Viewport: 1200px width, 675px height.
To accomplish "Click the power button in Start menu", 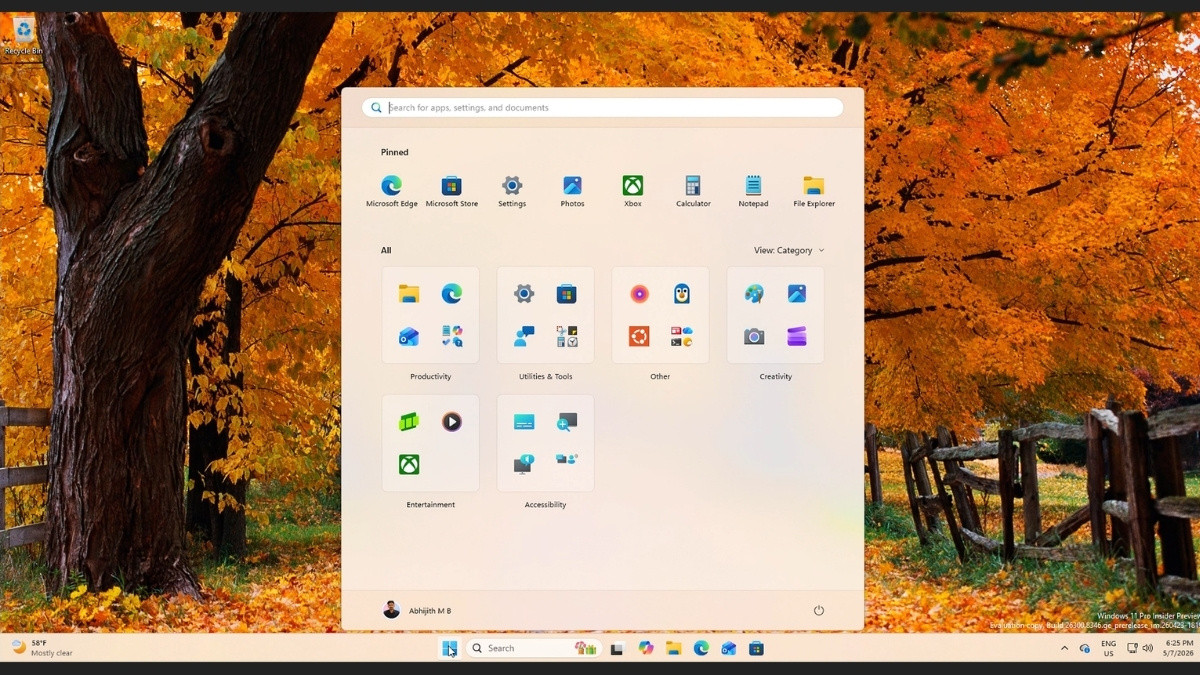I will (x=819, y=610).
